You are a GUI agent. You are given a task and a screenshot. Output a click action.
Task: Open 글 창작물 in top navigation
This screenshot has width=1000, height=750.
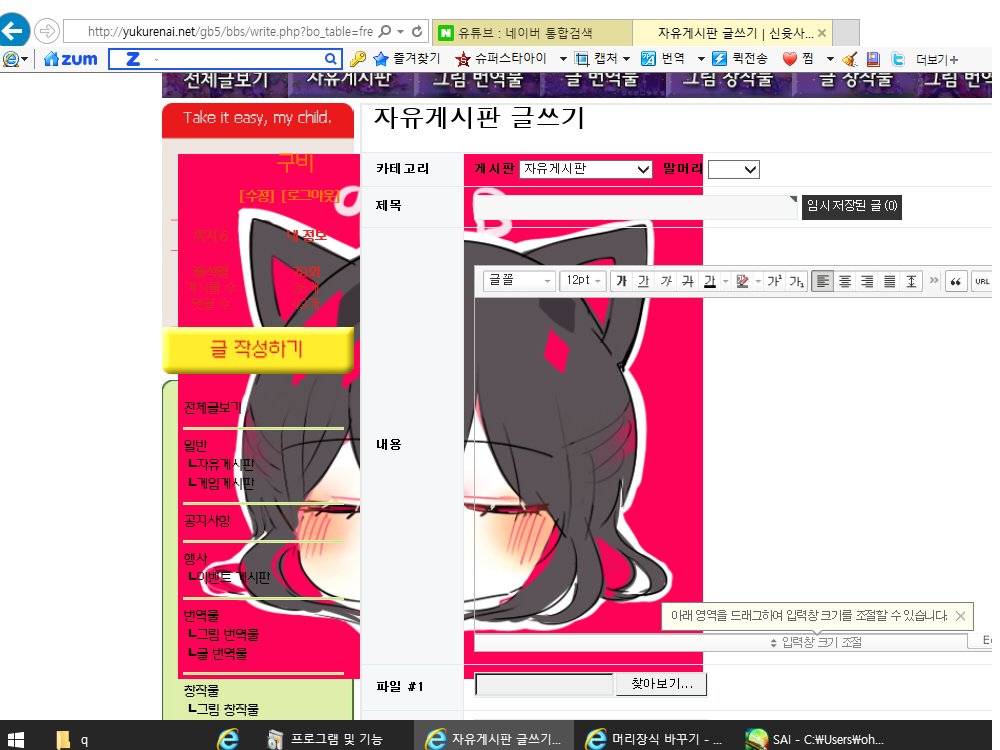click(x=855, y=82)
